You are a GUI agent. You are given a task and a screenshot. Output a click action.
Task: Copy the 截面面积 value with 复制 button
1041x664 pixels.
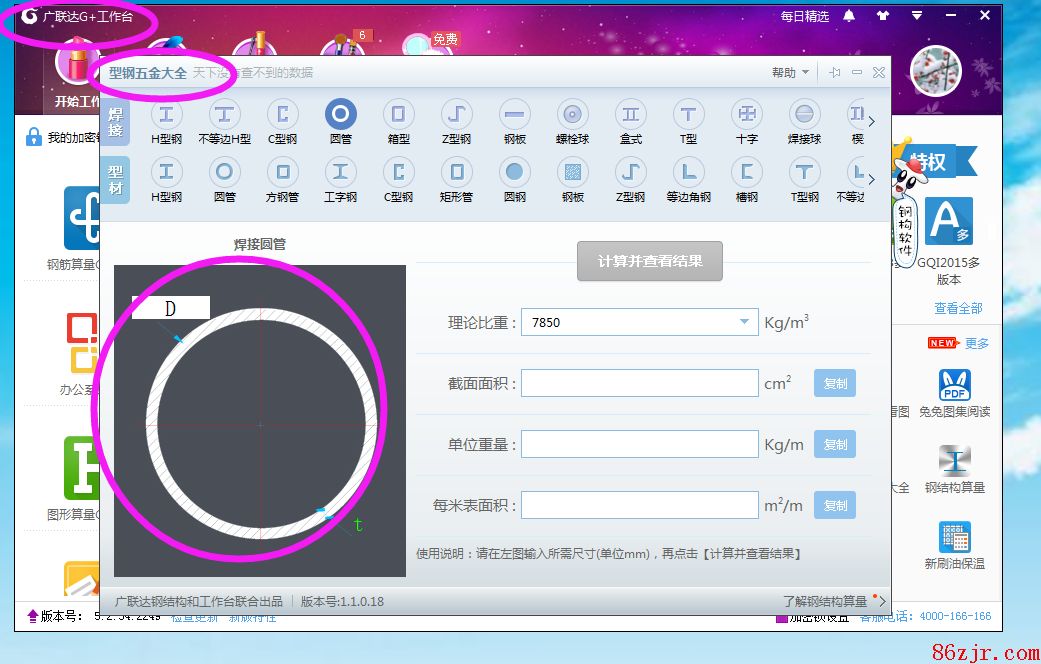(x=835, y=383)
